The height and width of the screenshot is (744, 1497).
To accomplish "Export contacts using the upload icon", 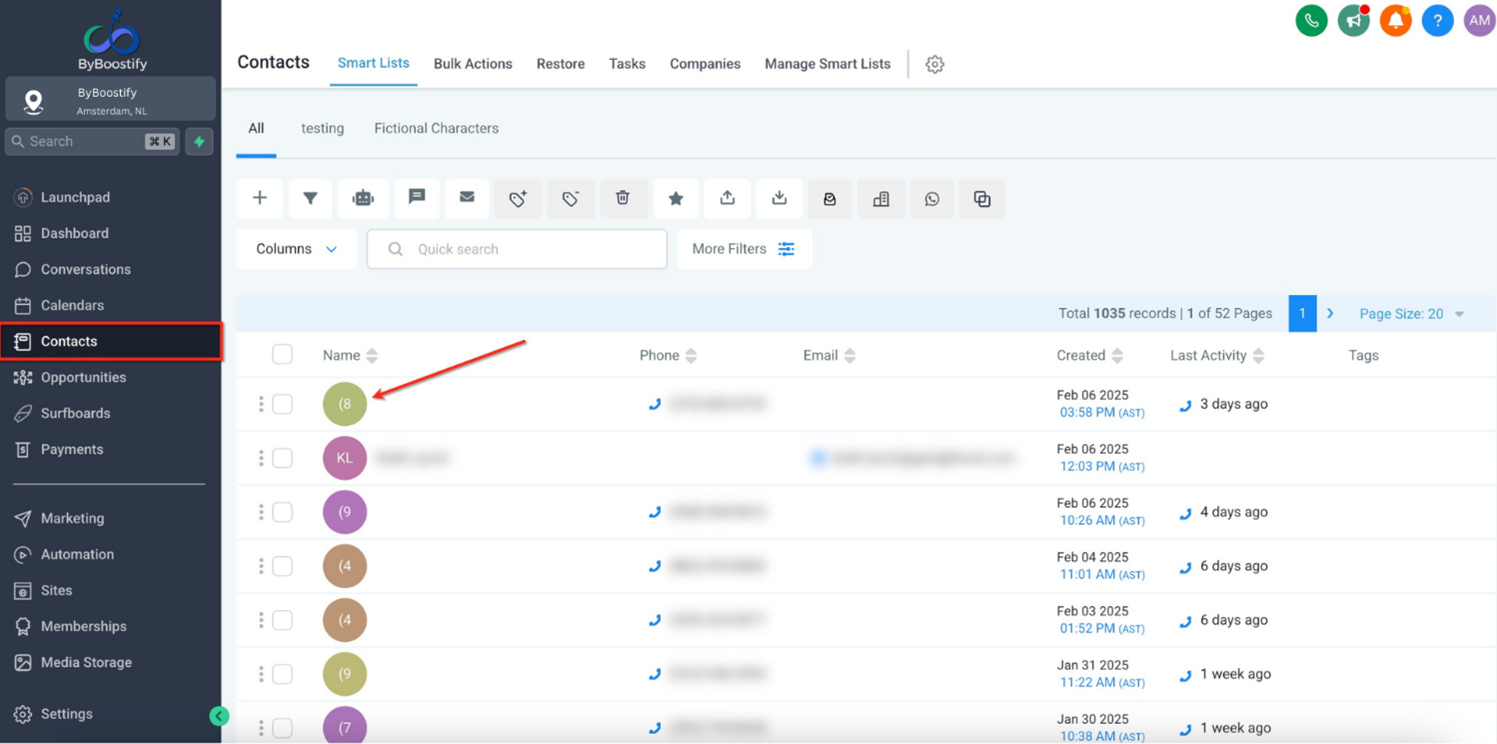I will [727, 198].
